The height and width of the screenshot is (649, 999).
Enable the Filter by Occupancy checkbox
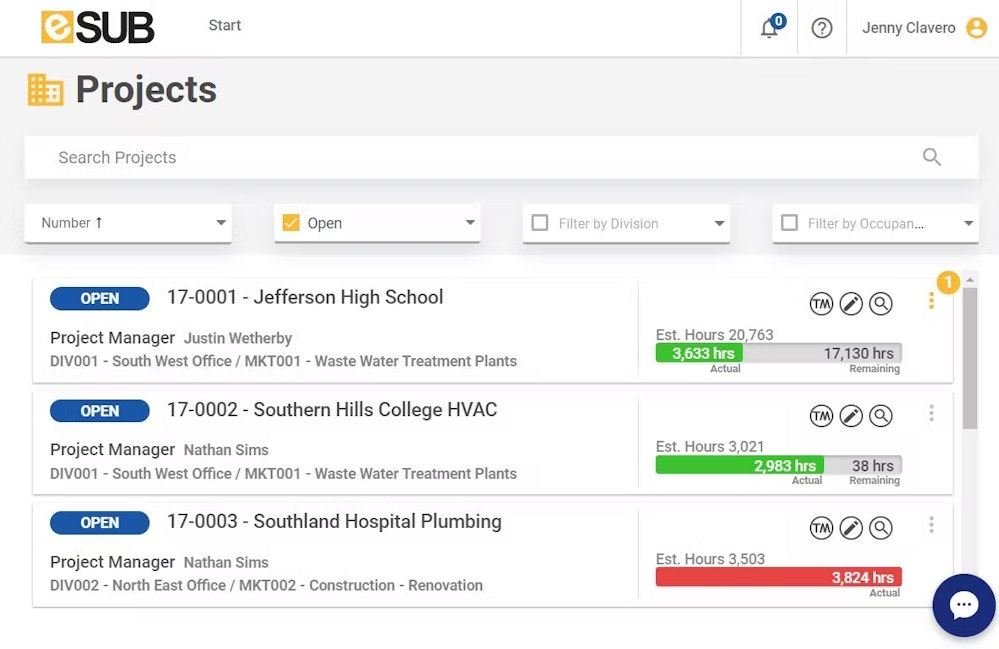789,223
